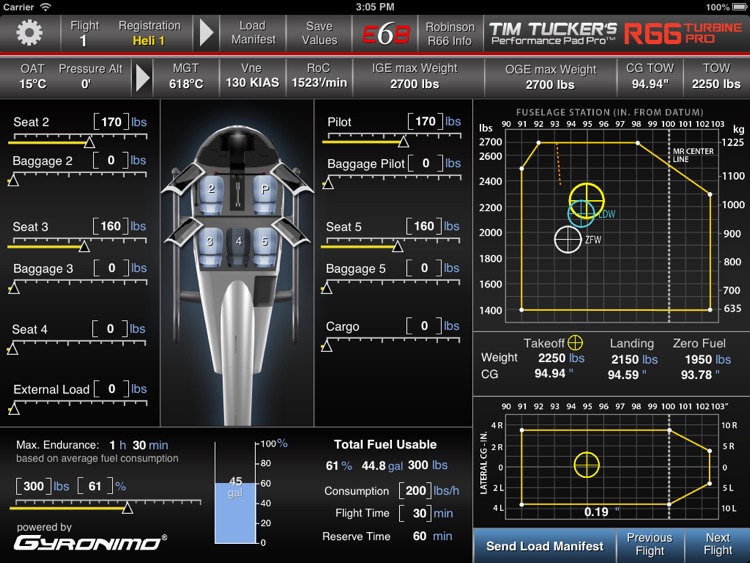Screen dimensions: 750x563
Task: Tap Seat 3 slider handle
Action: (84, 246)
